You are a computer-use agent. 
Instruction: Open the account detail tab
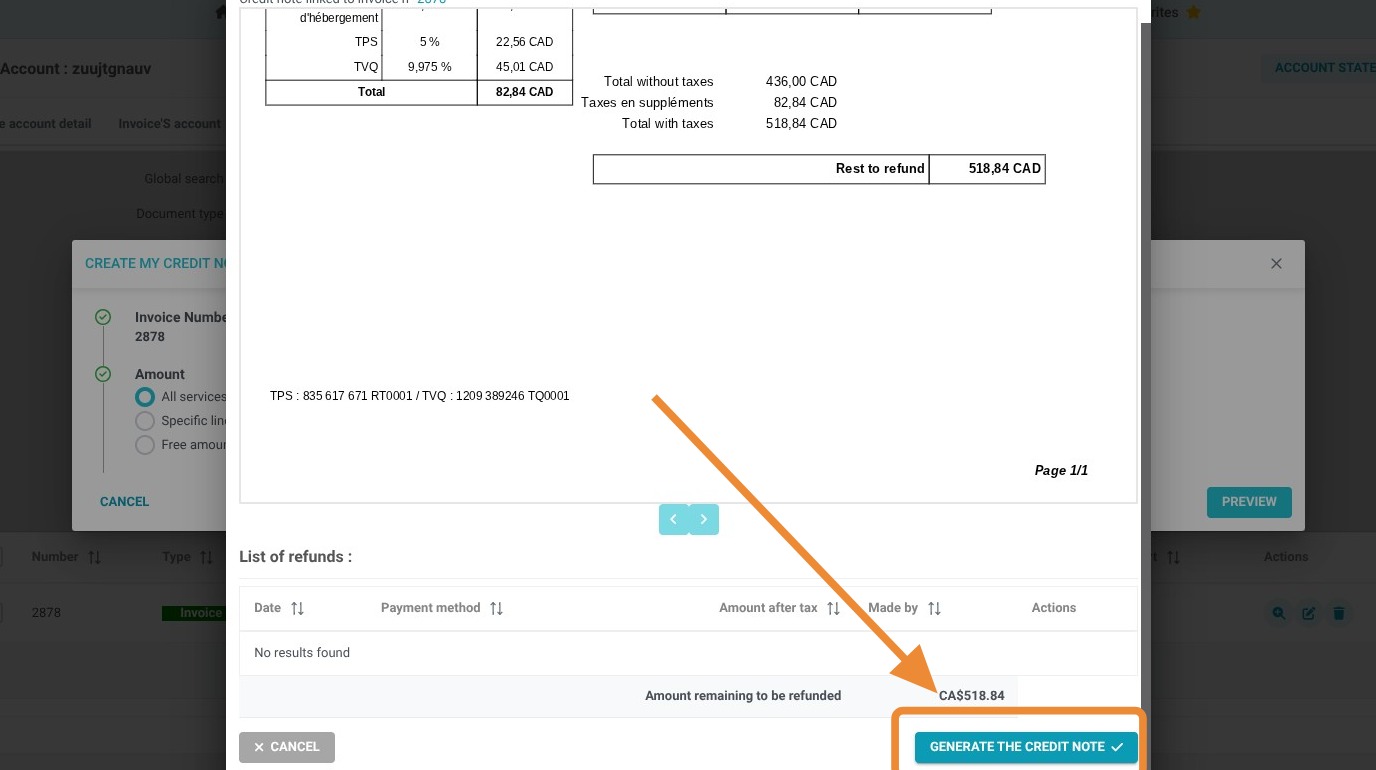46,124
